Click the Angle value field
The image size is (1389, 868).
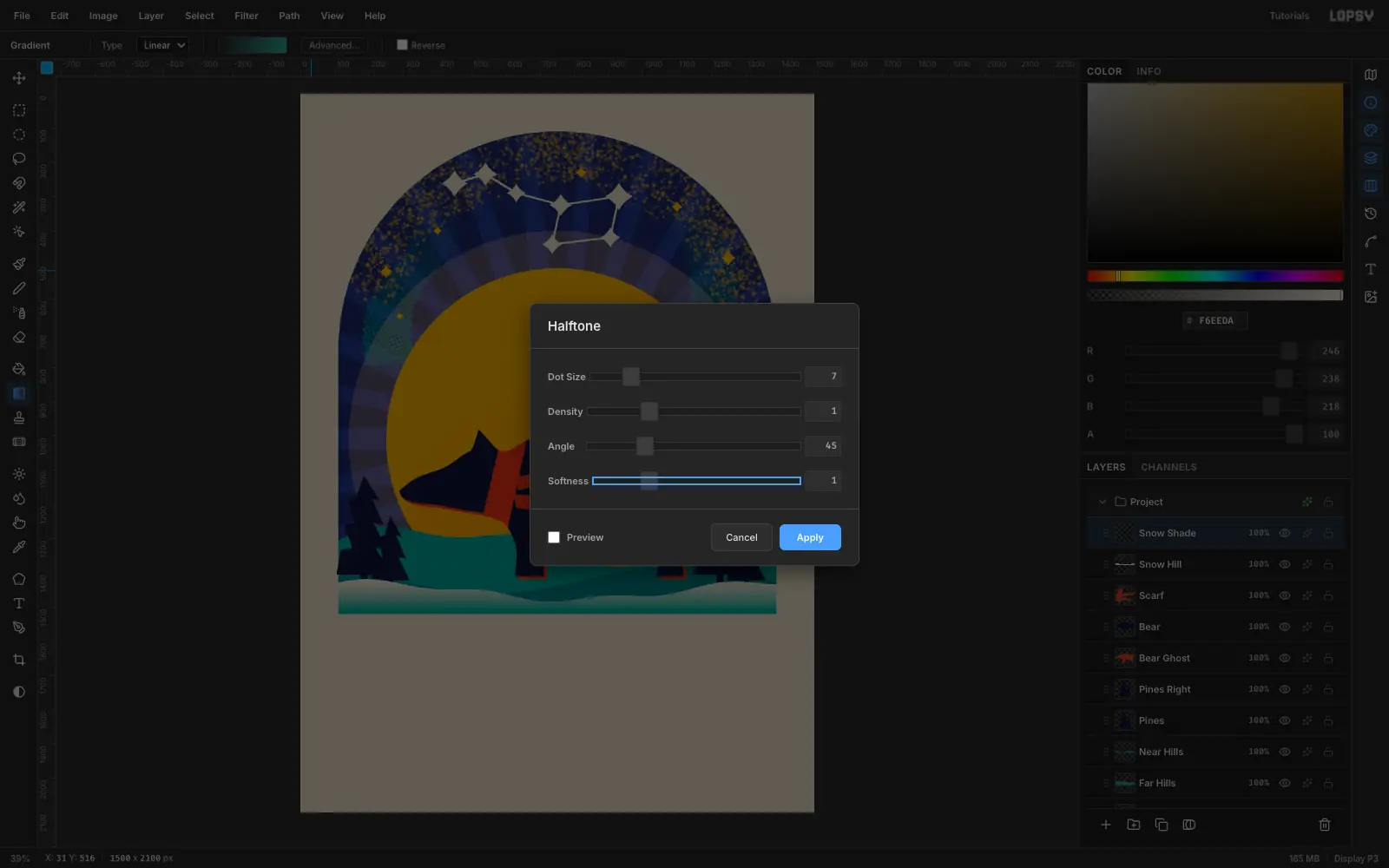click(823, 446)
